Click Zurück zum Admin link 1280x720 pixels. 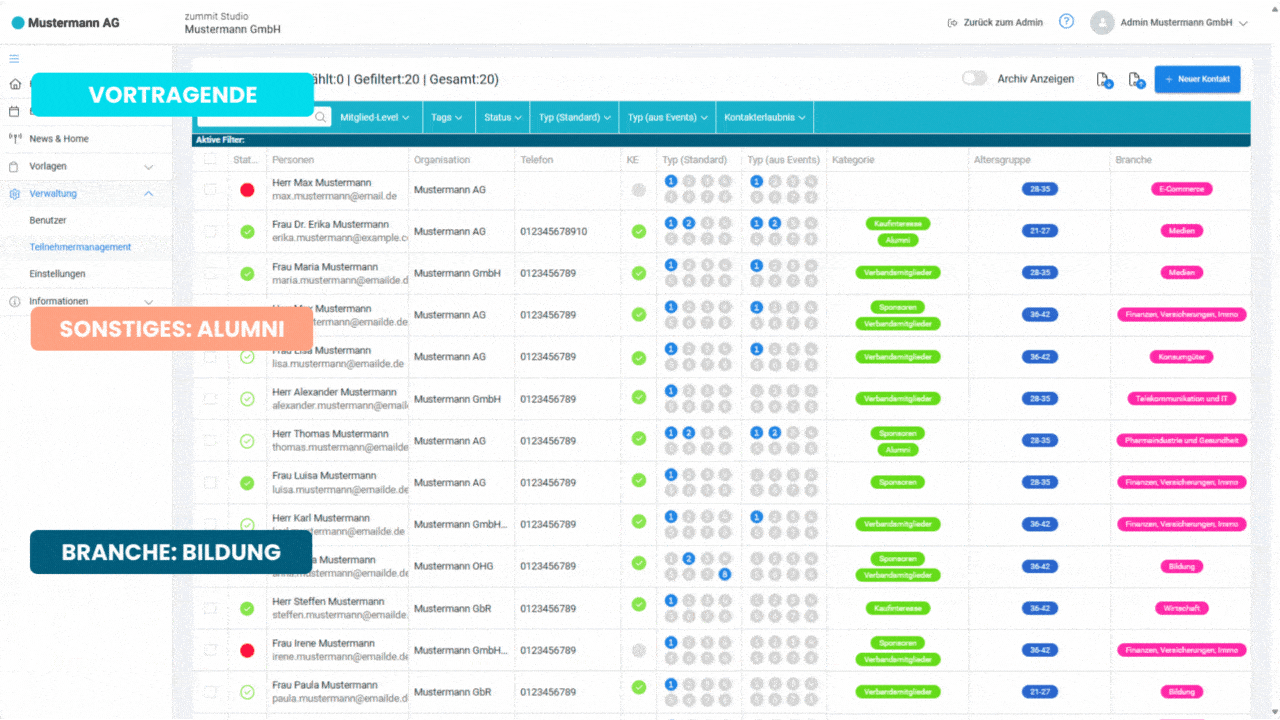(995, 22)
